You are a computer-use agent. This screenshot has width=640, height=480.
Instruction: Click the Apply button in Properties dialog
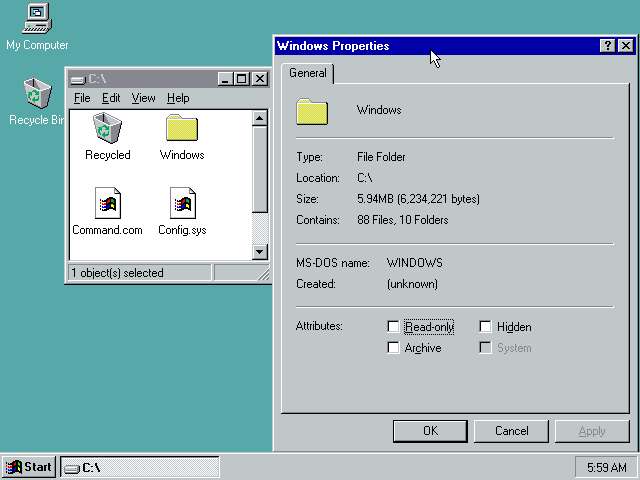(592, 431)
